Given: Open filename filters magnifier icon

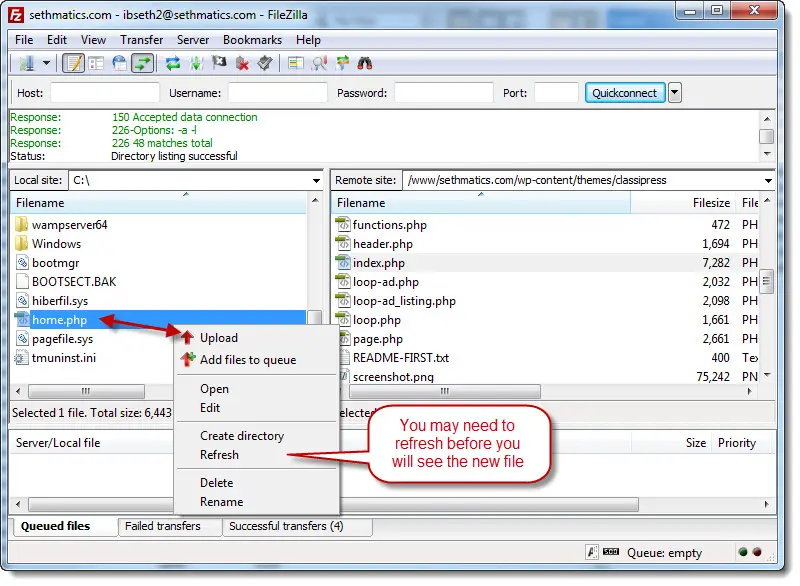Looking at the screenshot, I should (x=319, y=63).
